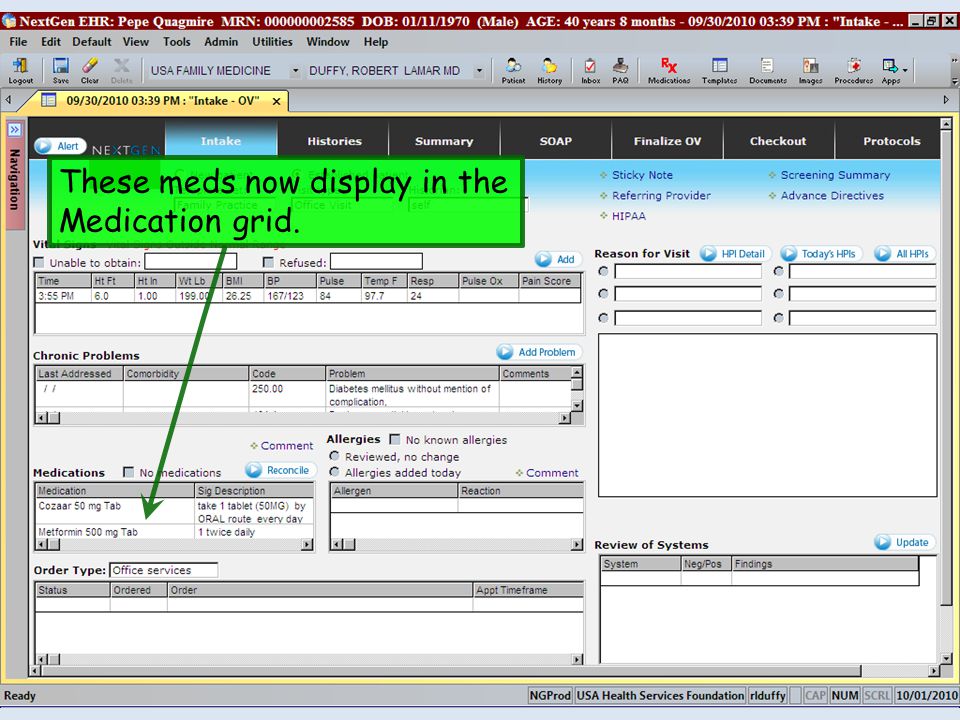The height and width of the screenshot is (720, 960).
Task: Click tab strip right navigation arrow
Action: (946, 100)
